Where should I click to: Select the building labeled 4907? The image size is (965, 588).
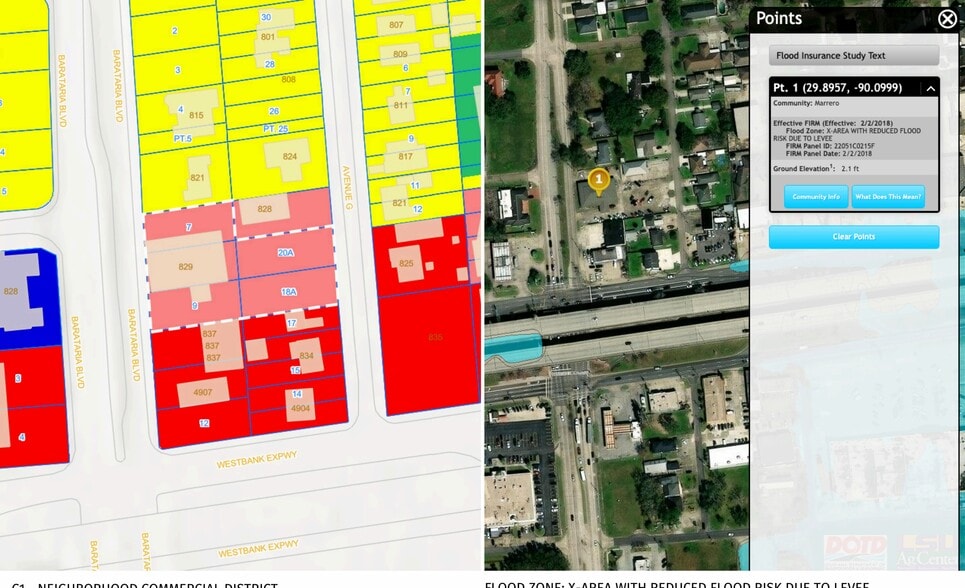coord(203,392)
